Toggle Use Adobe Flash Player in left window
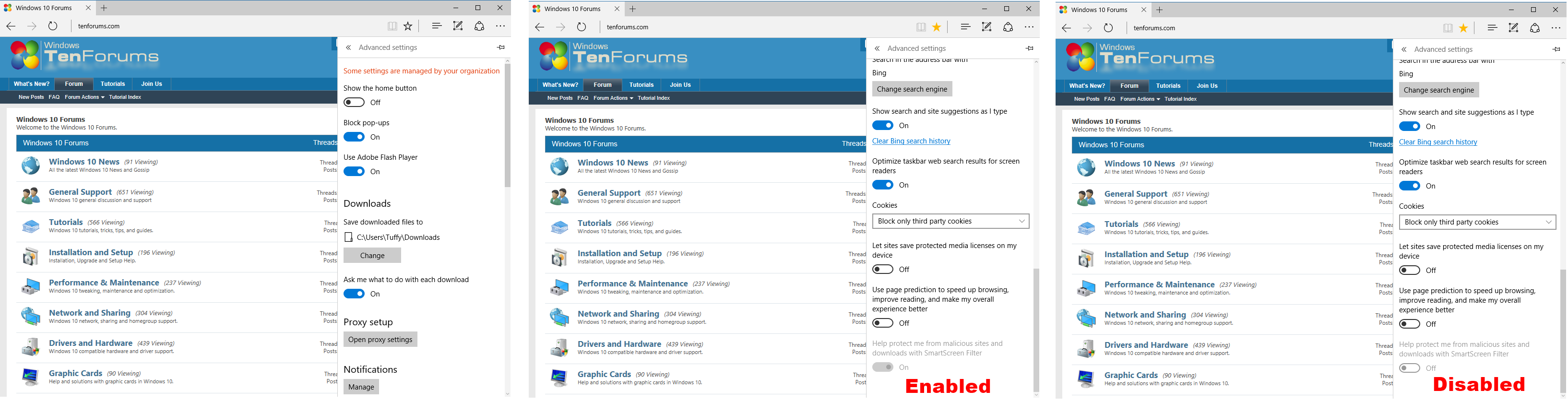Screen dimensions: 1568x402 [x=354, y=172]
